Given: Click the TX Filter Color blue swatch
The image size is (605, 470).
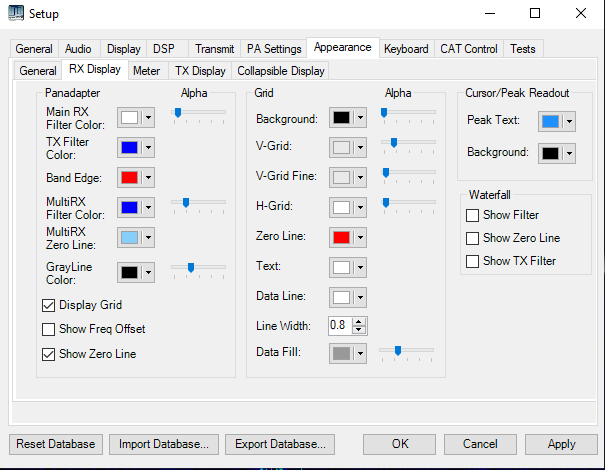Looking at the screenshot, I should coord(129,148).
